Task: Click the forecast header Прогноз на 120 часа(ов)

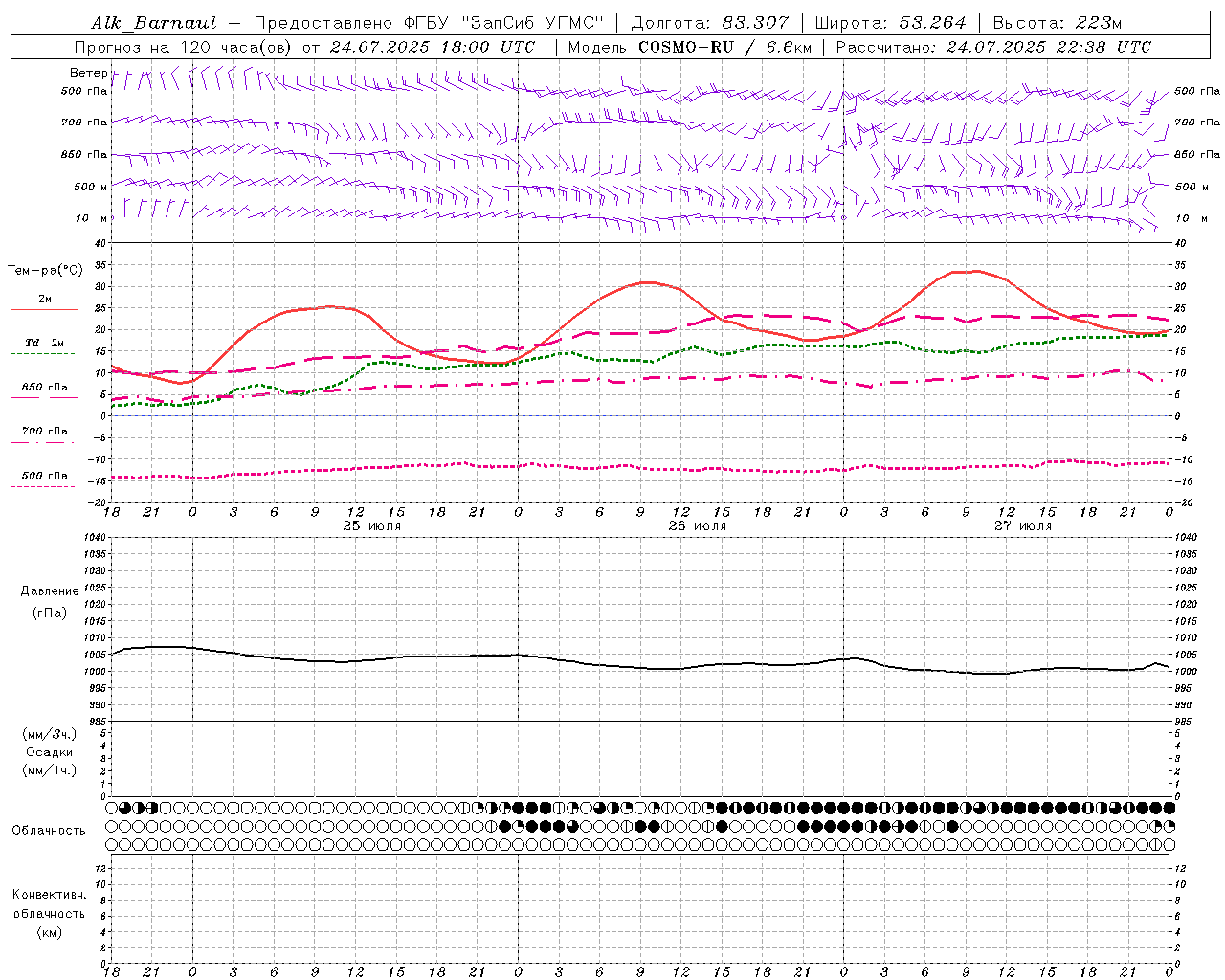Action: [x=184, y=47]
